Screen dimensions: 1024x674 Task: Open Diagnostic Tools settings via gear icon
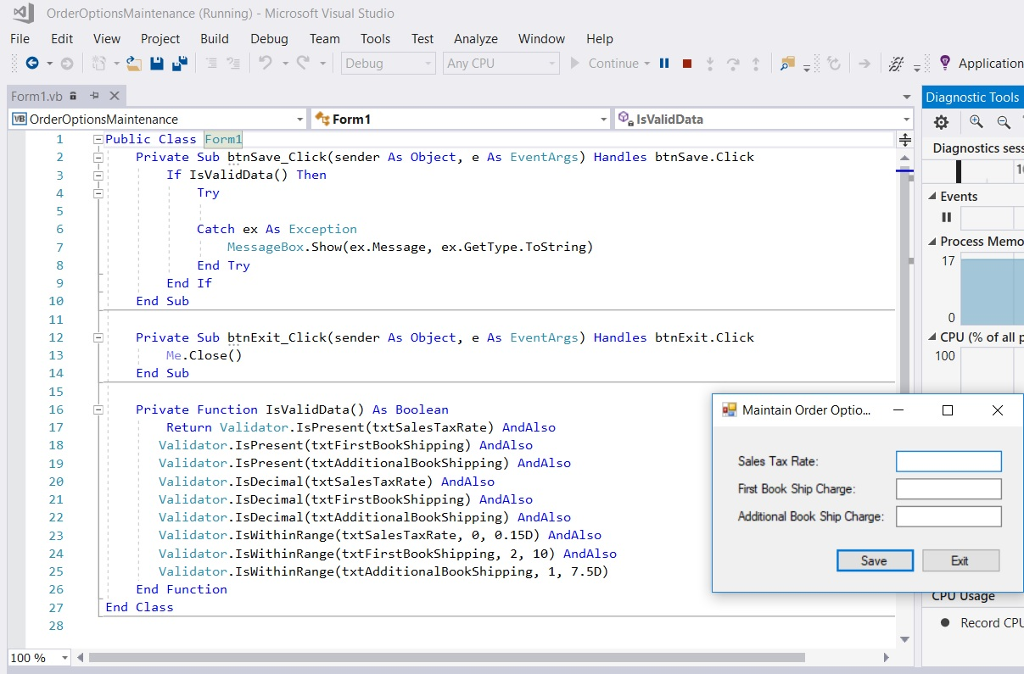click(940, 122)
